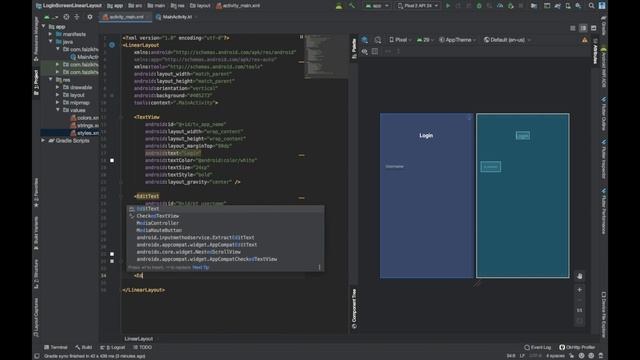Open the Pixel 2 API 24 device dropdown
Viewport: 640px width, 360px height.
pyautogui.click(x=418, y=6)
